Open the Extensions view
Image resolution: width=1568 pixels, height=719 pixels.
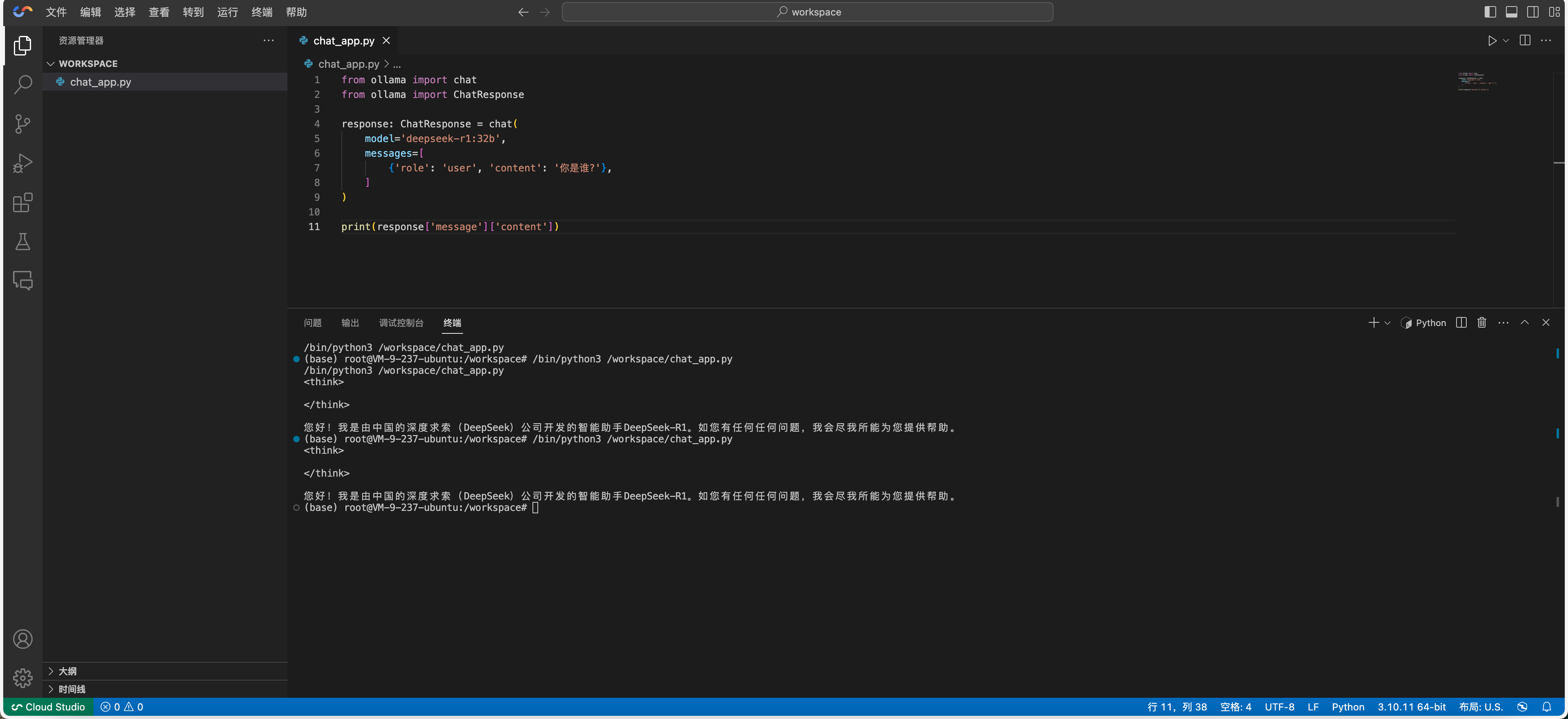[22, 202]
